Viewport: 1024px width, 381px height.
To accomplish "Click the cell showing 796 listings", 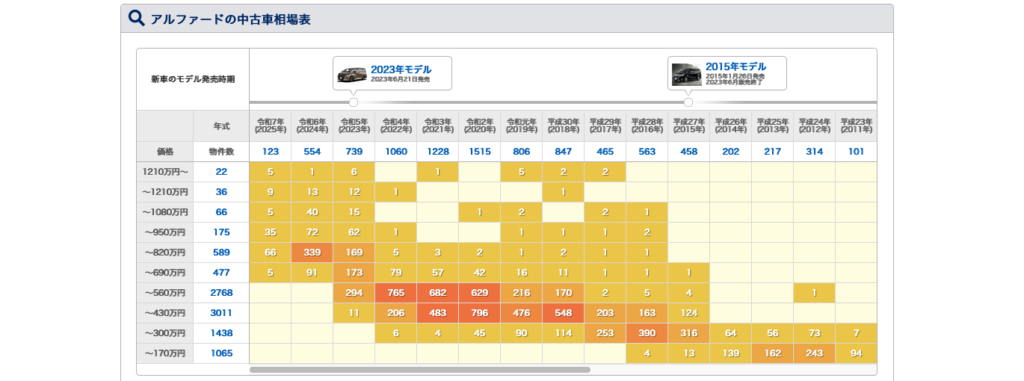I will coord(479,313).
